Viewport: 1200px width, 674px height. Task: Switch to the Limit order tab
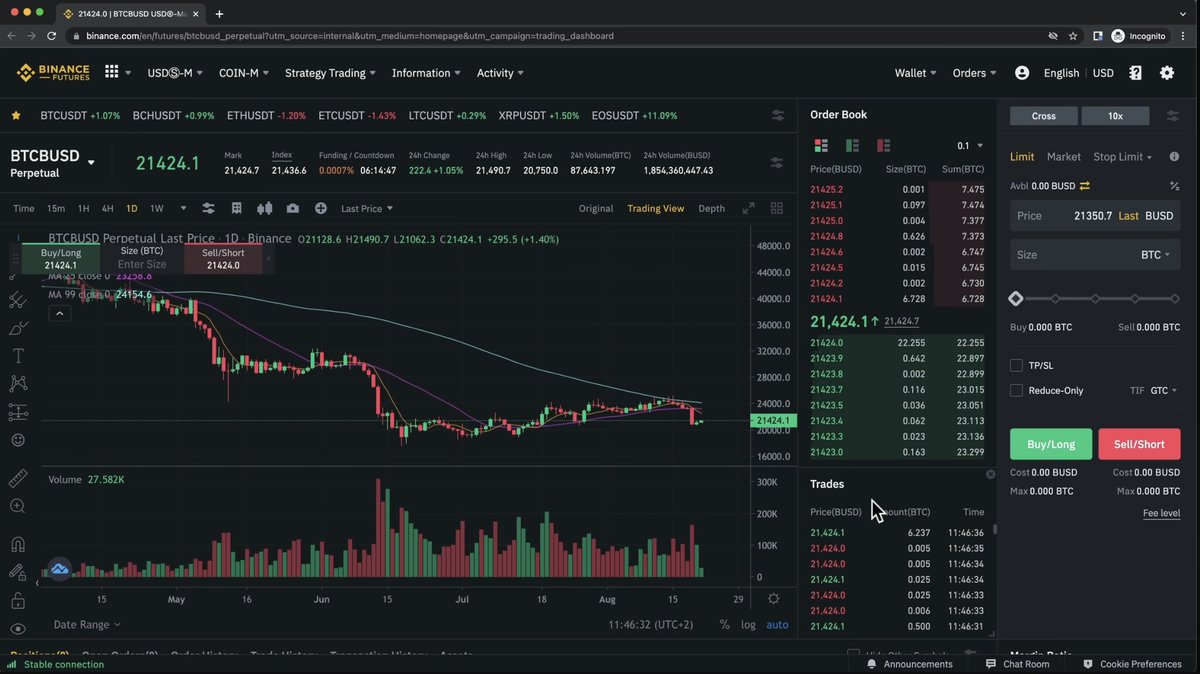tap(1022, 157)
